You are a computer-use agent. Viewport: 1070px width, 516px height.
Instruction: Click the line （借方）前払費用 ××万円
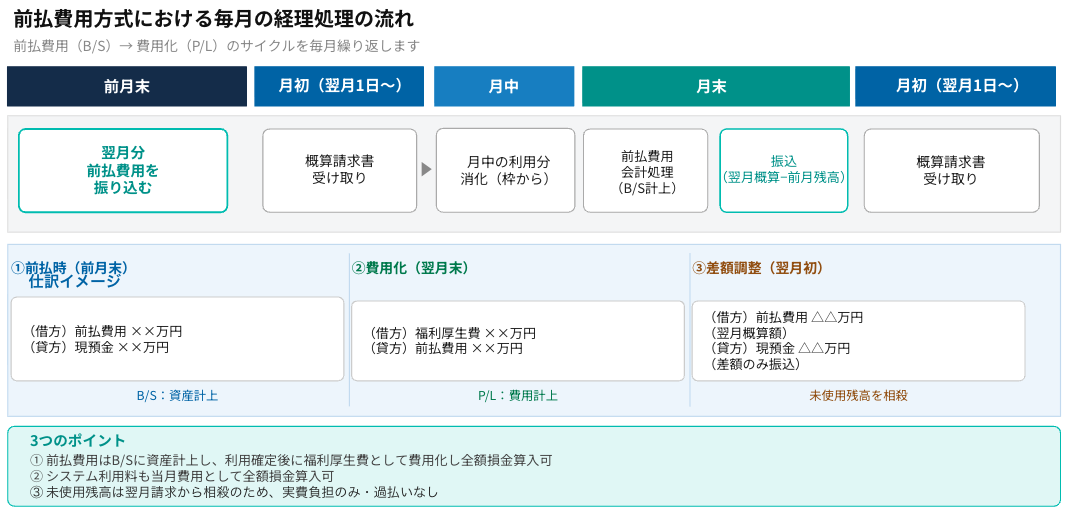click(104, 332)
